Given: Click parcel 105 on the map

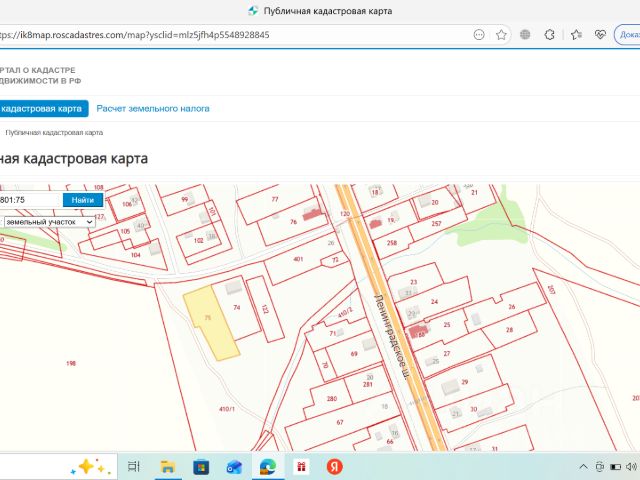Looking at the screenshot, I should pos(125,231).
